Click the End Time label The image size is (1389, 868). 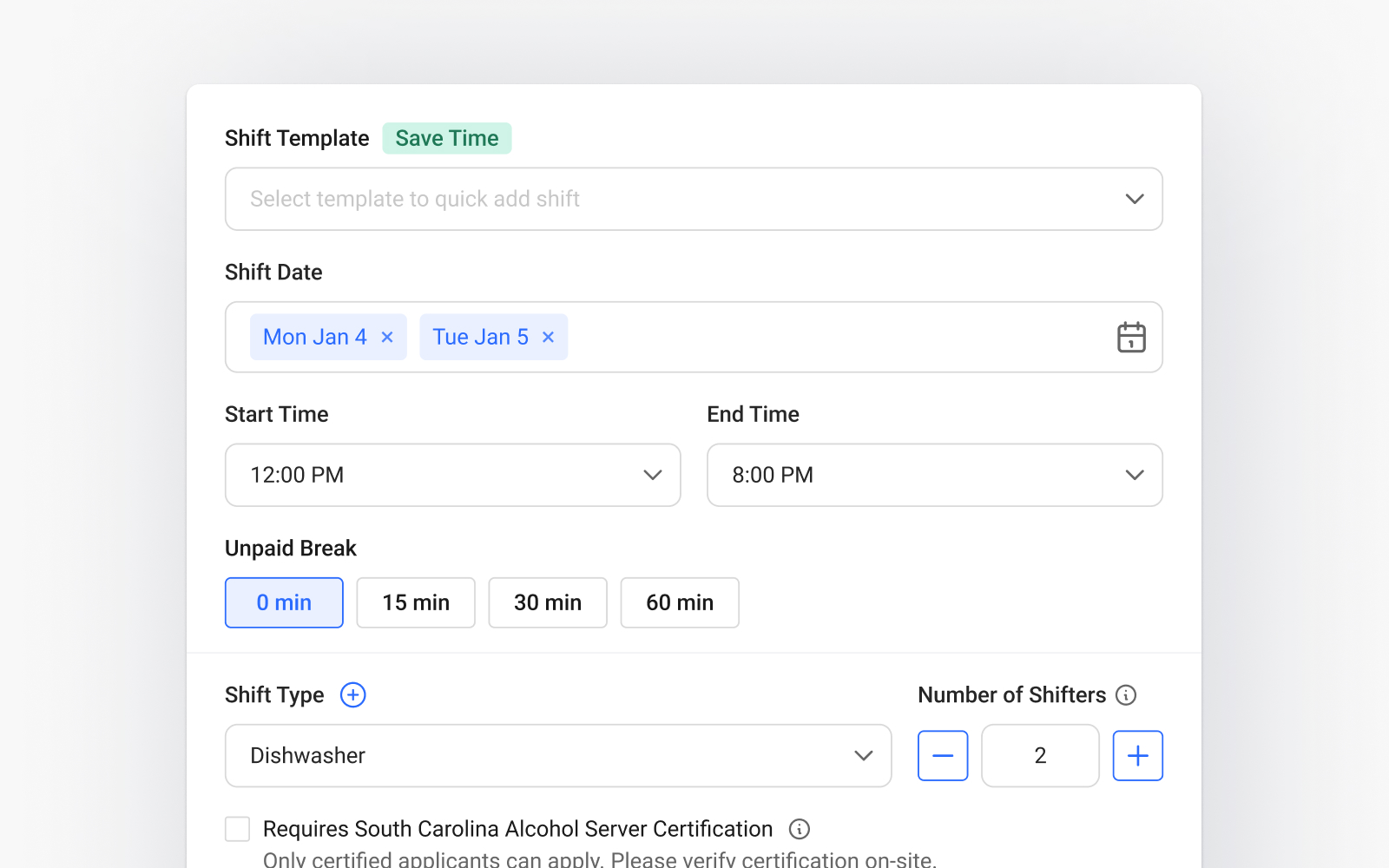[x=754, y=414]
